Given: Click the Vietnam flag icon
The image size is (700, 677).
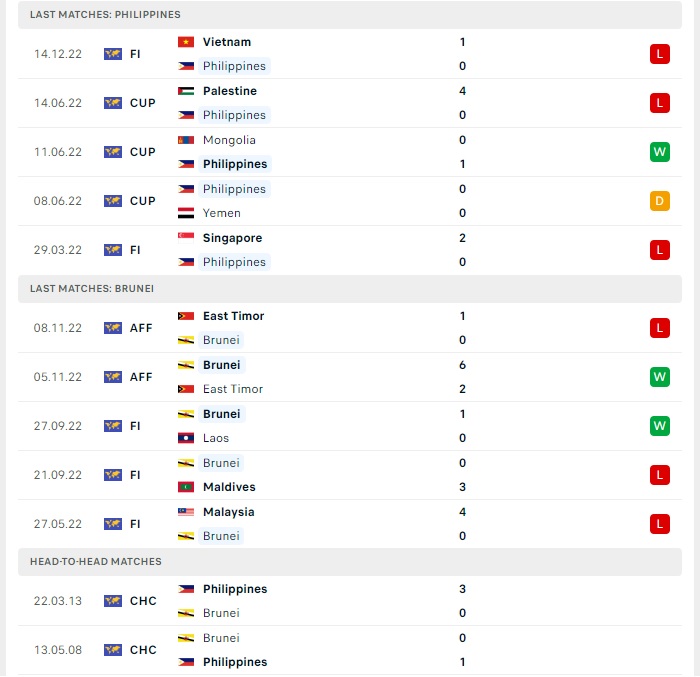Looking at the screenshot, I should (186, 42).
